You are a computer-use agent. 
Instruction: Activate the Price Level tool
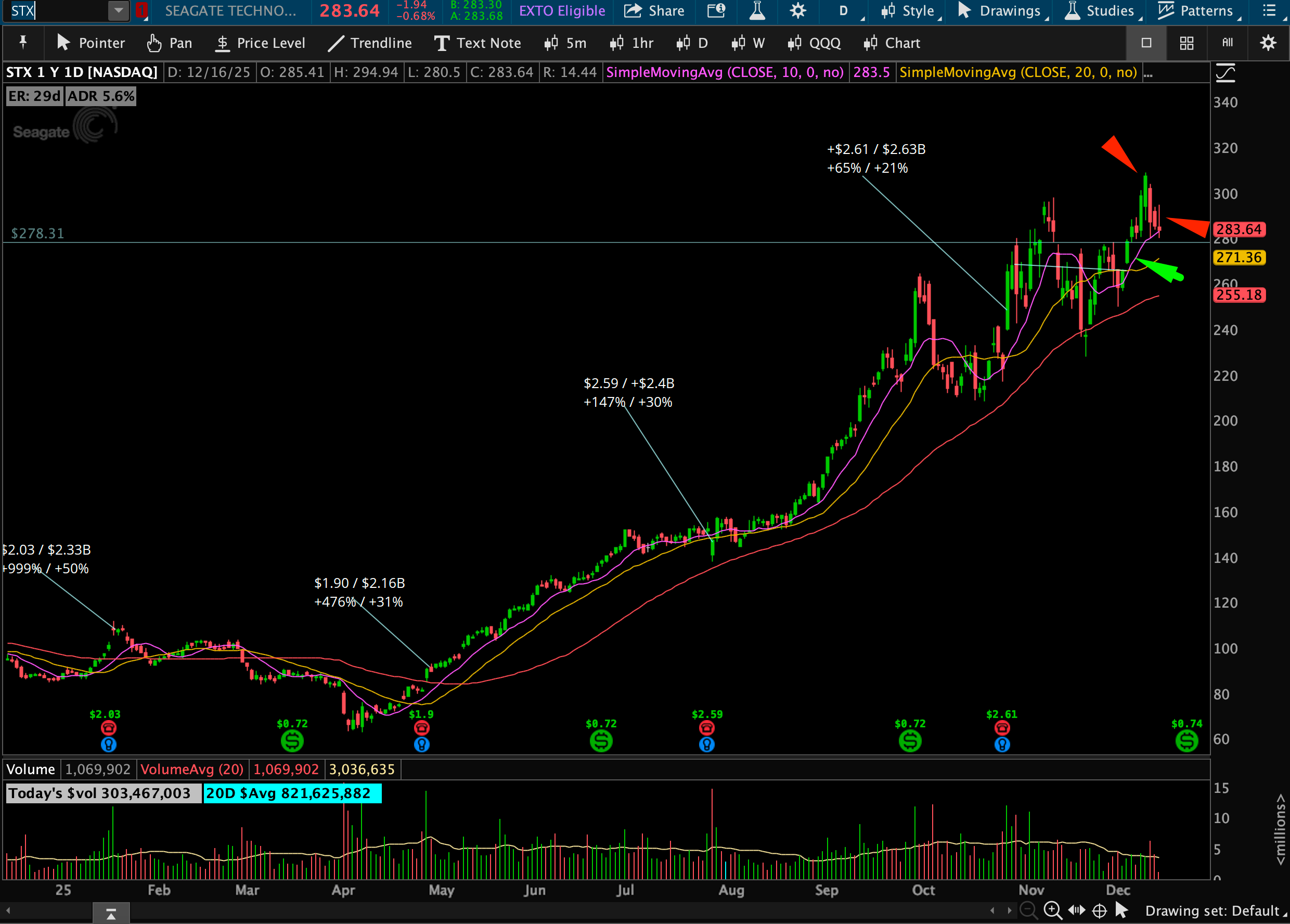pos(260,43)
